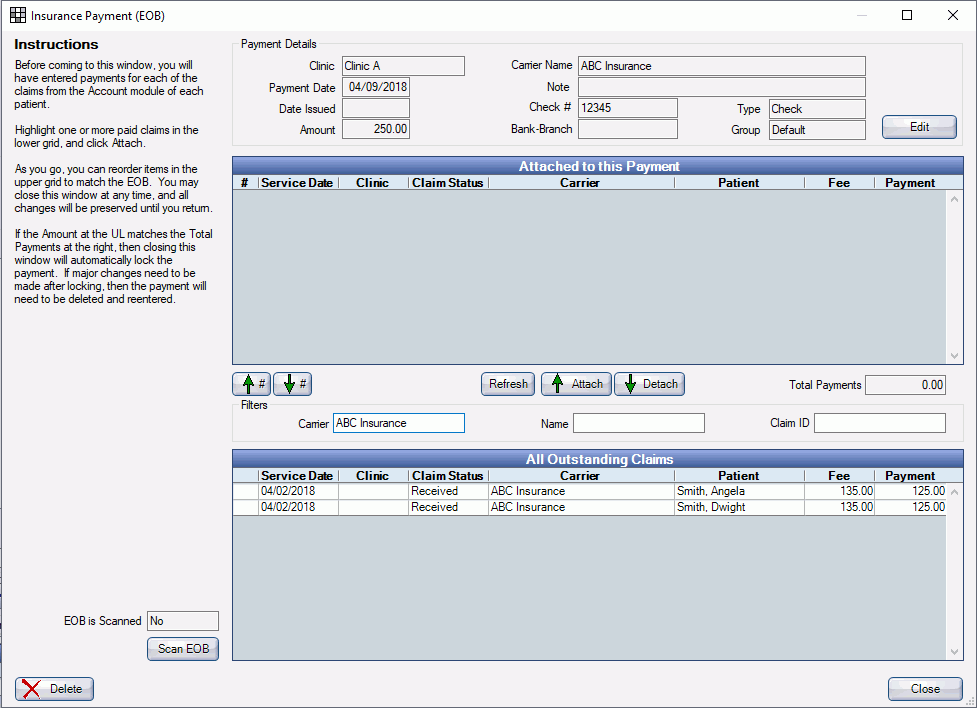Screen dimensions: 977x708
Task: Click the Attach button with green up arrow
Action: (577, 384)
